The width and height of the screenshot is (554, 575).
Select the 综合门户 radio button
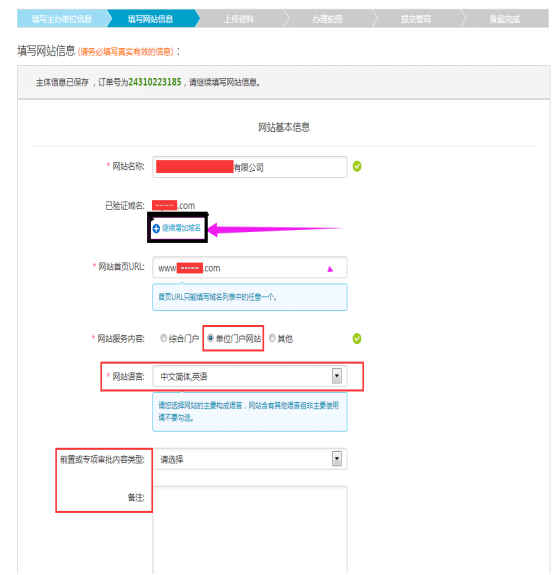[164, 338]
